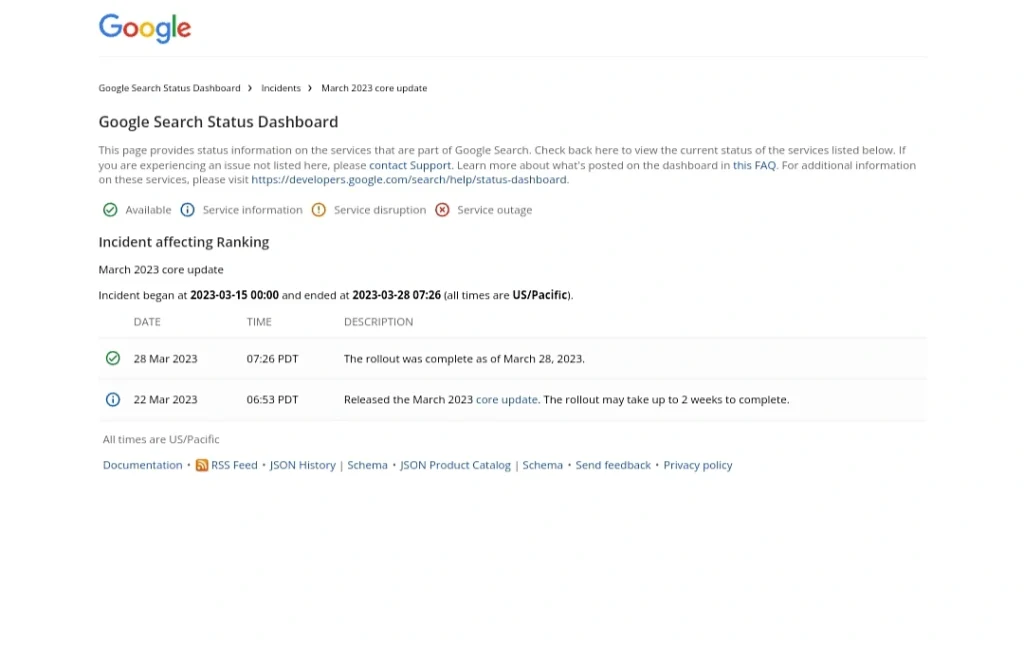Open Schema link next to JSON Product Catalog
This screenshot has height=645, width=1024.
tap(542, 465)
